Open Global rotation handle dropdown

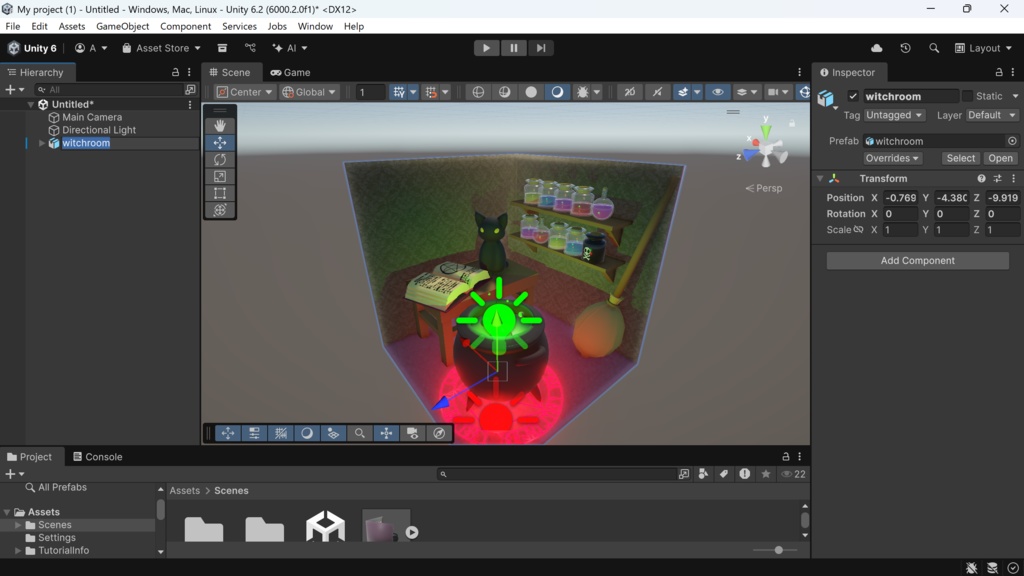[309, 92]
